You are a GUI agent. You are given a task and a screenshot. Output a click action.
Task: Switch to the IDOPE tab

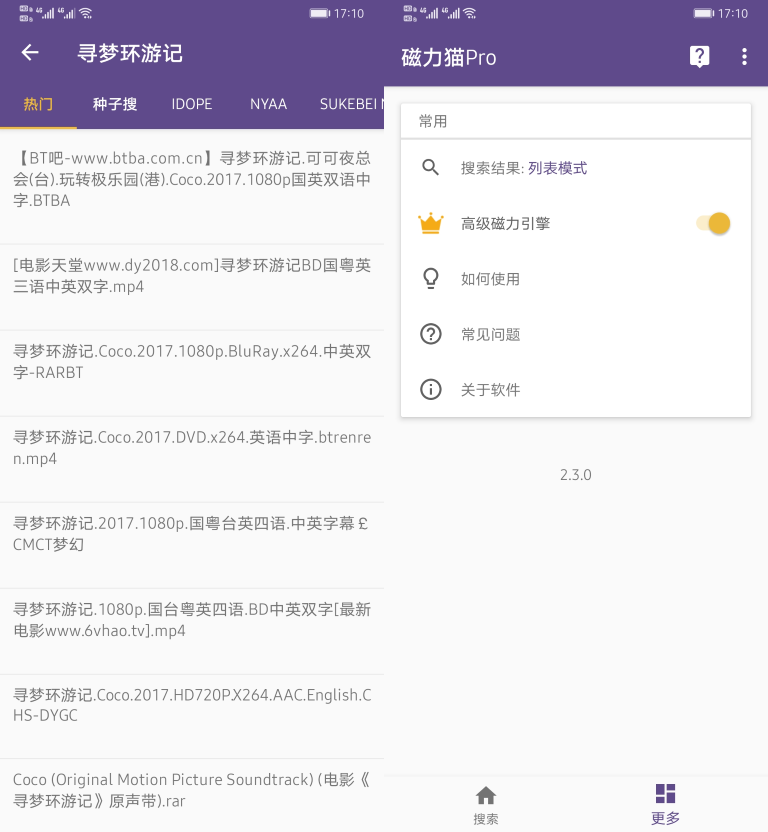[192, 104]
